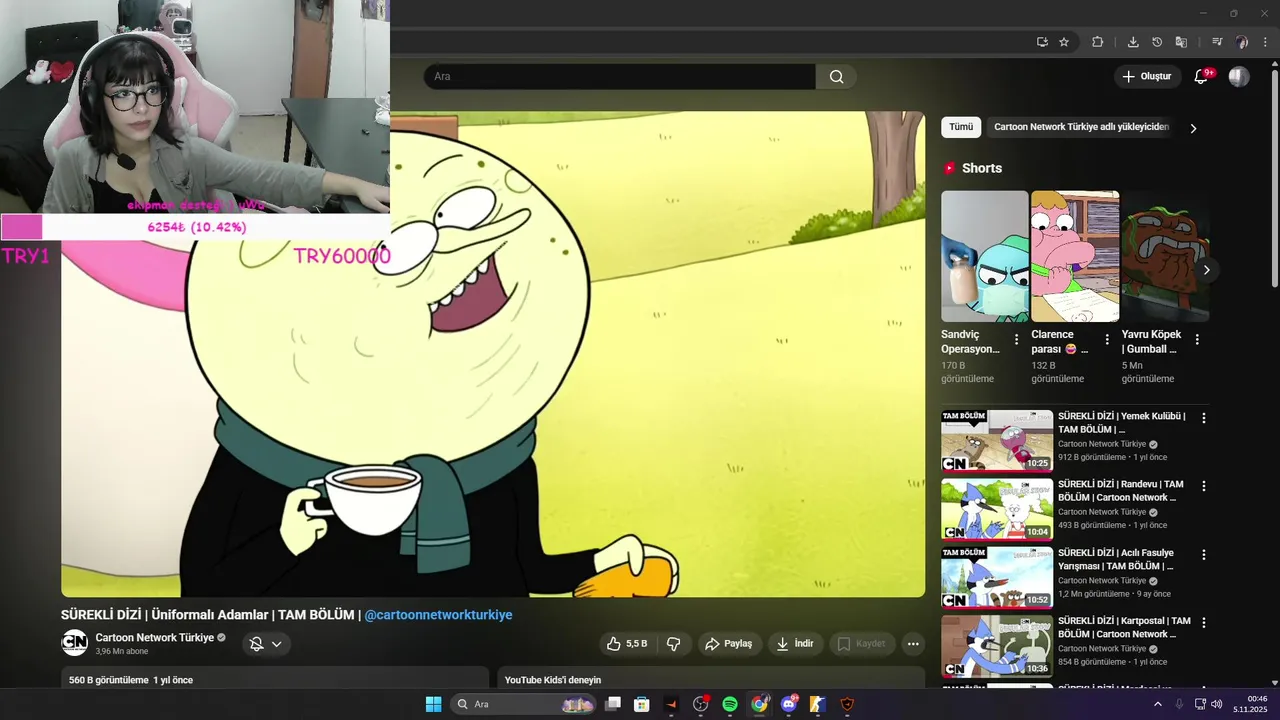
Task: Click the Chrome icon in taskbar
Action: pyautogui.click(x=760, y=704)
